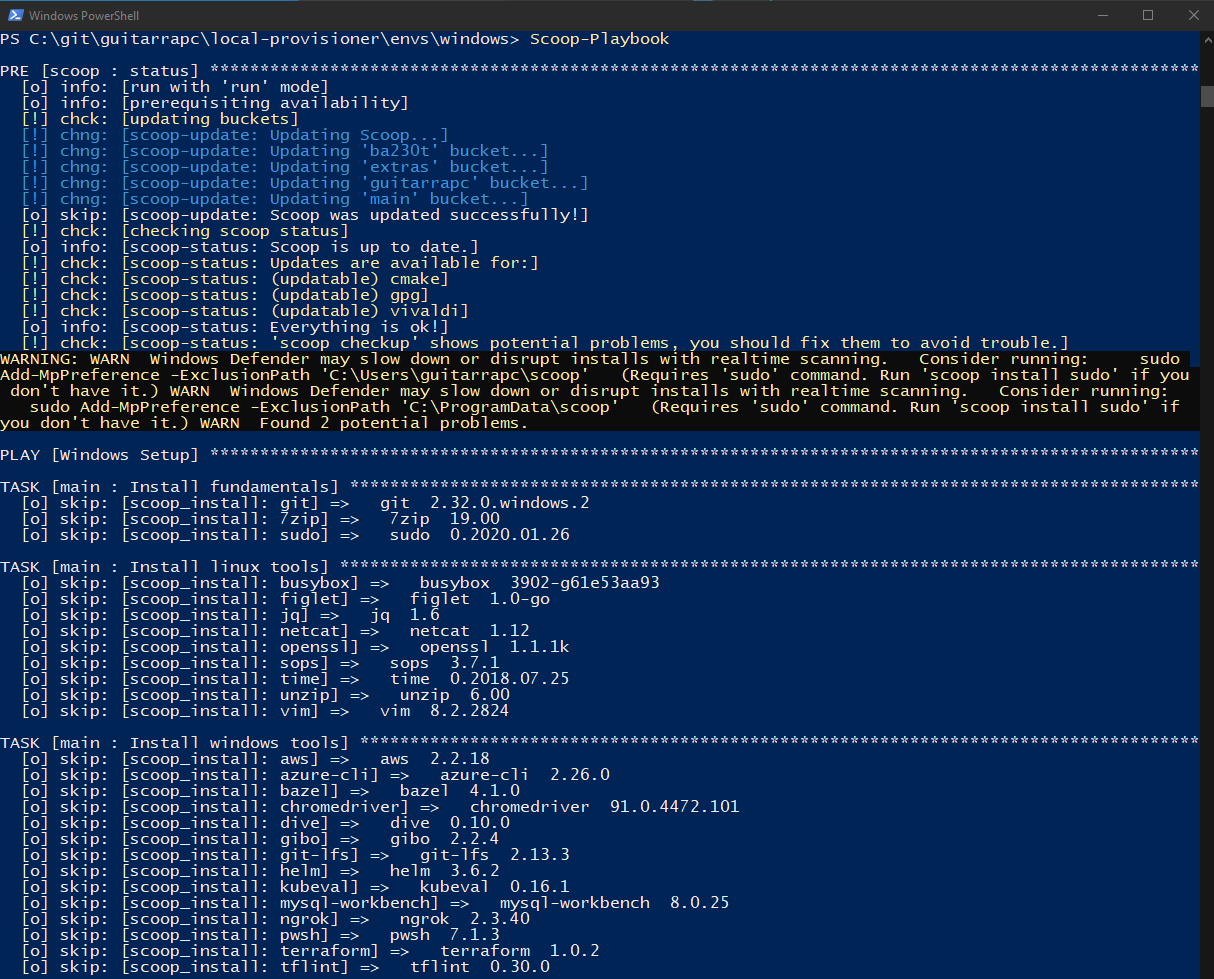1214x979 pixels.
Task: Click the 'tflint 0.30.0' line
Action: pos(285,967)
